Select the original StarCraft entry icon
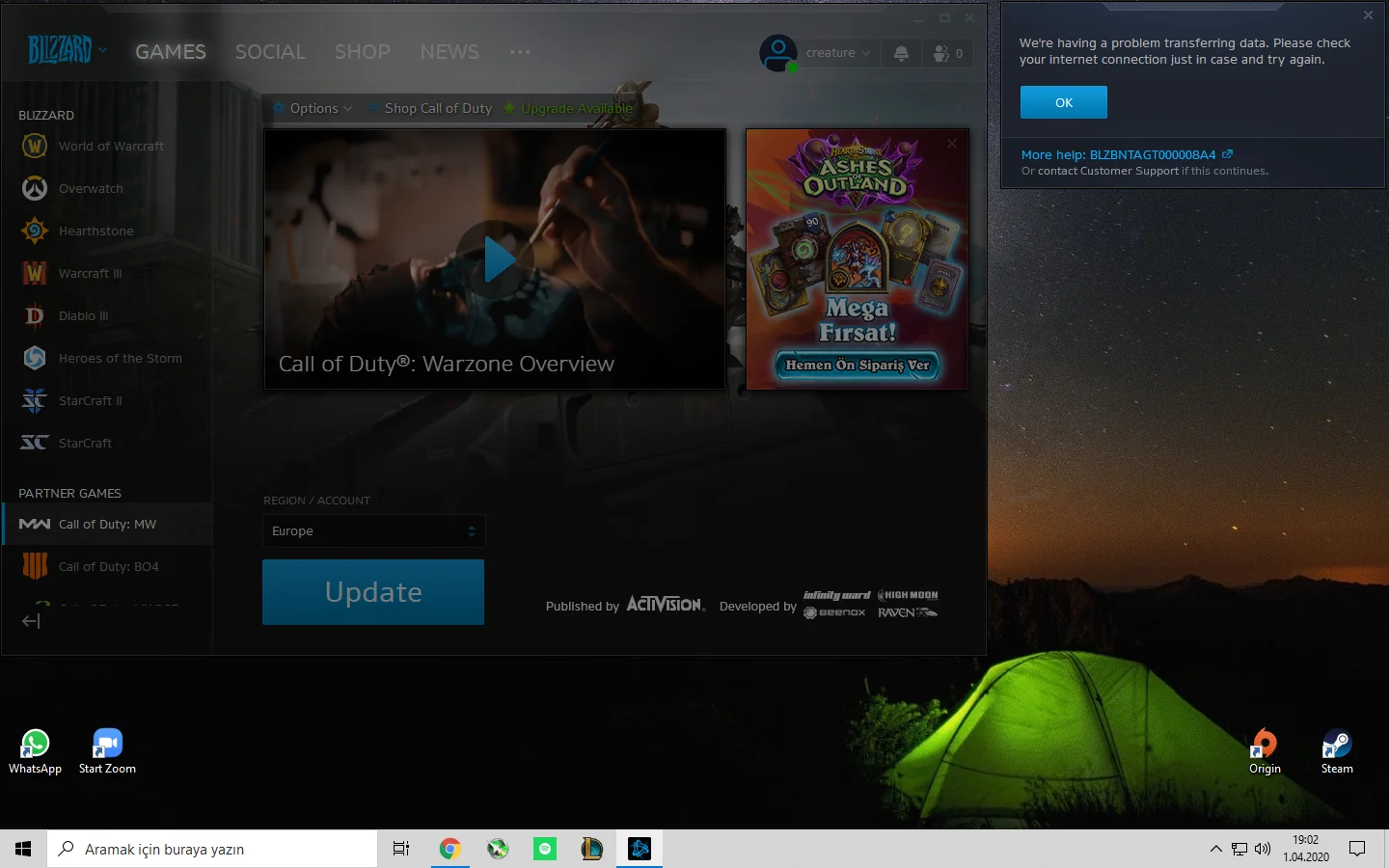The width and height of the screenshot is (1389, 868). 35,443
